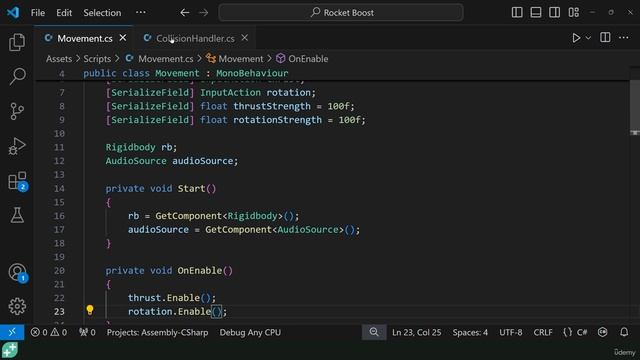Click the Scripts breadcrumb
The image size is (640, 360).
point(97,59)
